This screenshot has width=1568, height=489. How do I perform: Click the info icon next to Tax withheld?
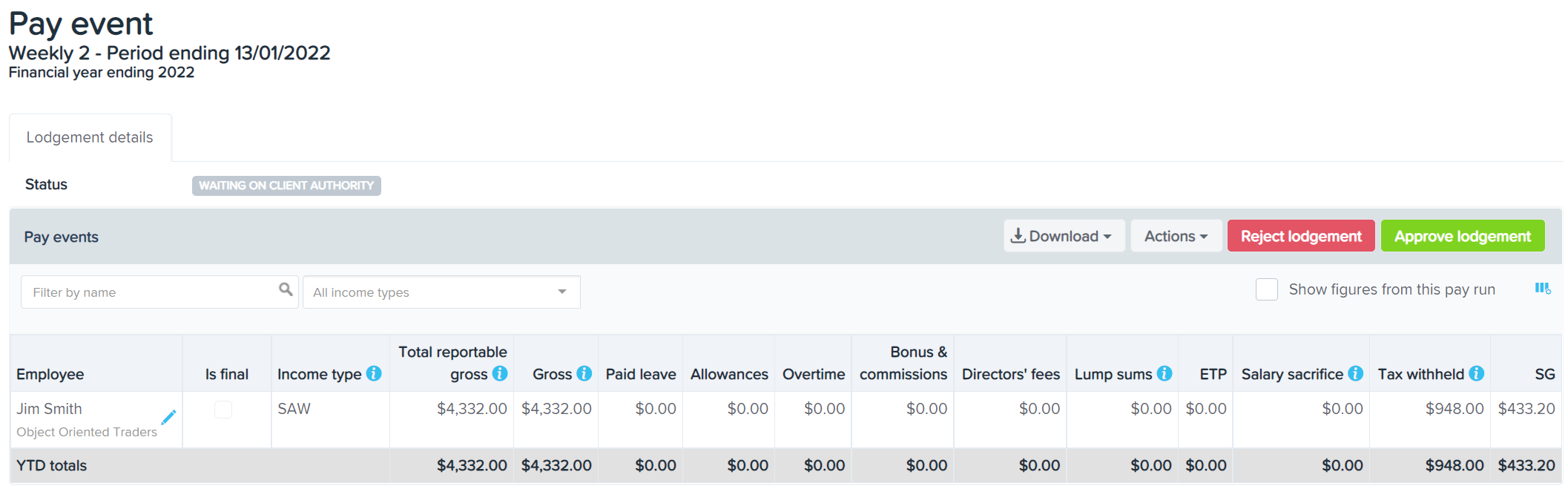click(1477, 374)
